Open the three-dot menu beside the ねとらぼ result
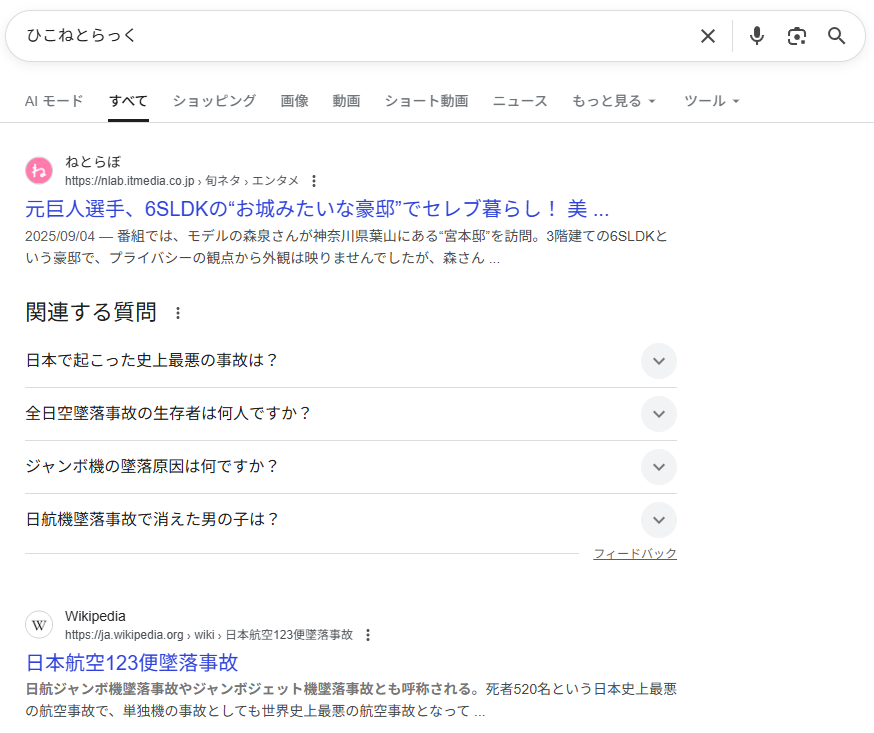This screenshot has width=874, height=733. click(x=314, y=181)
